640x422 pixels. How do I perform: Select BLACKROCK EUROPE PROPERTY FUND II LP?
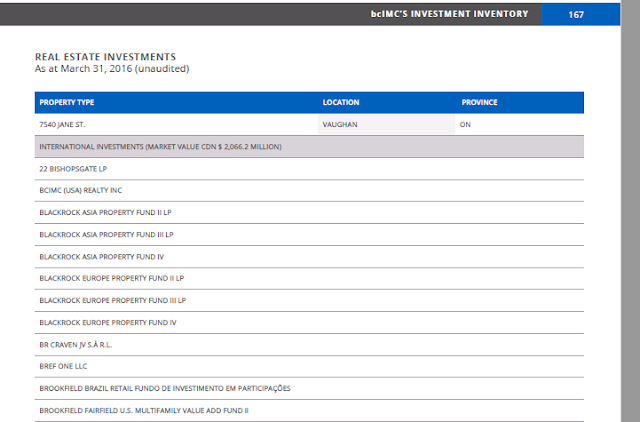click(309, 278)
